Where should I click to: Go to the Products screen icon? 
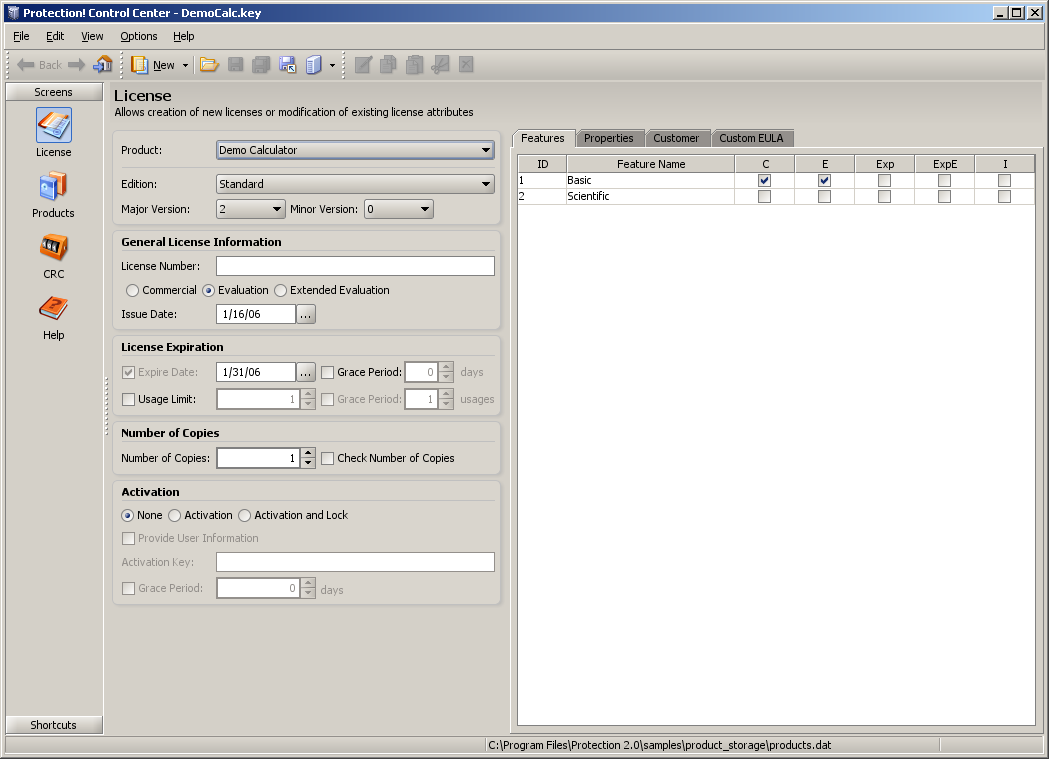53,187
